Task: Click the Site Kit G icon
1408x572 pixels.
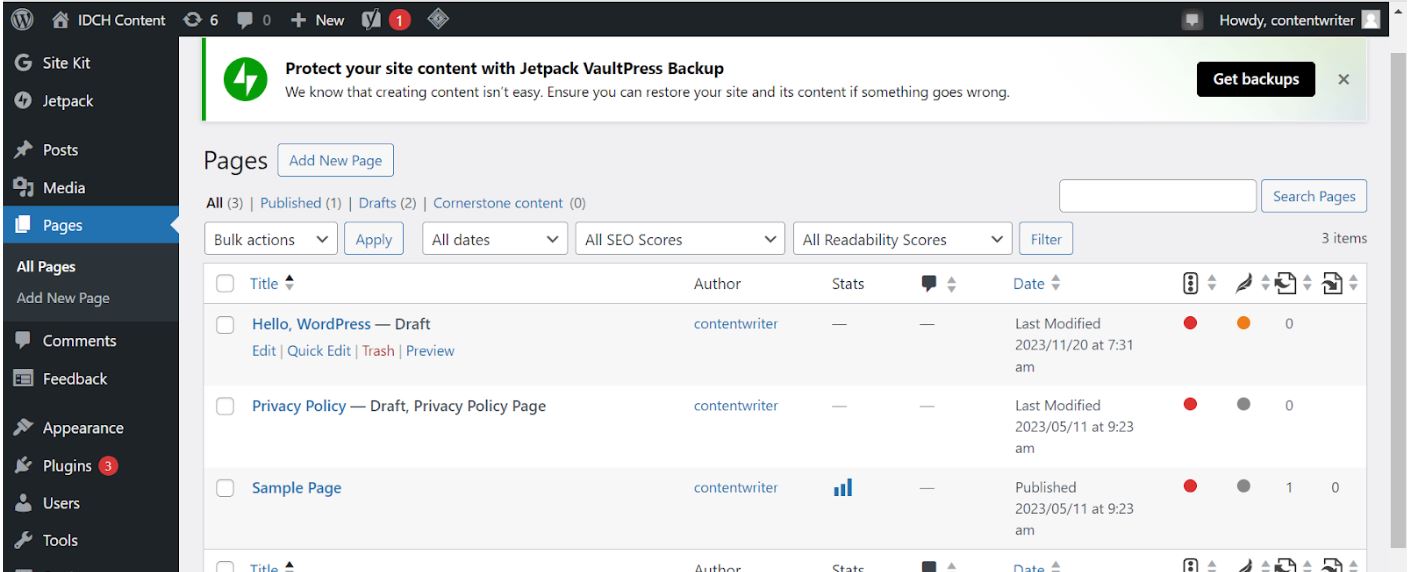Action: (x=23, y=63)
